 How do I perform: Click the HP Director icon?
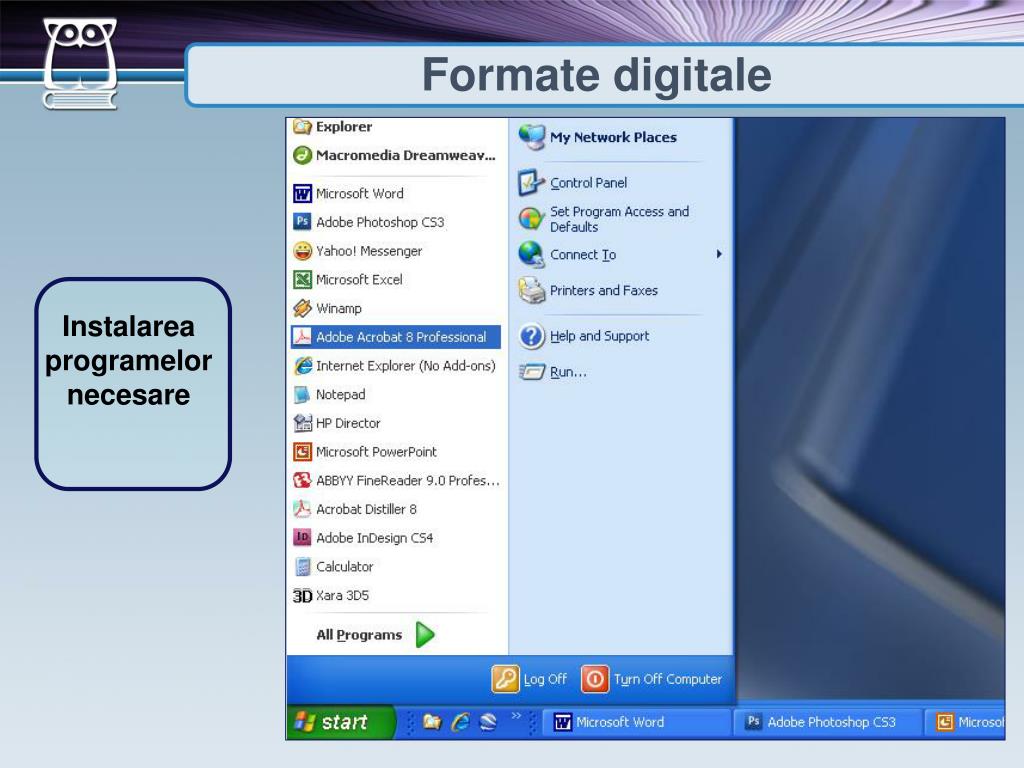pyautogui.click(x=302, y=423)
